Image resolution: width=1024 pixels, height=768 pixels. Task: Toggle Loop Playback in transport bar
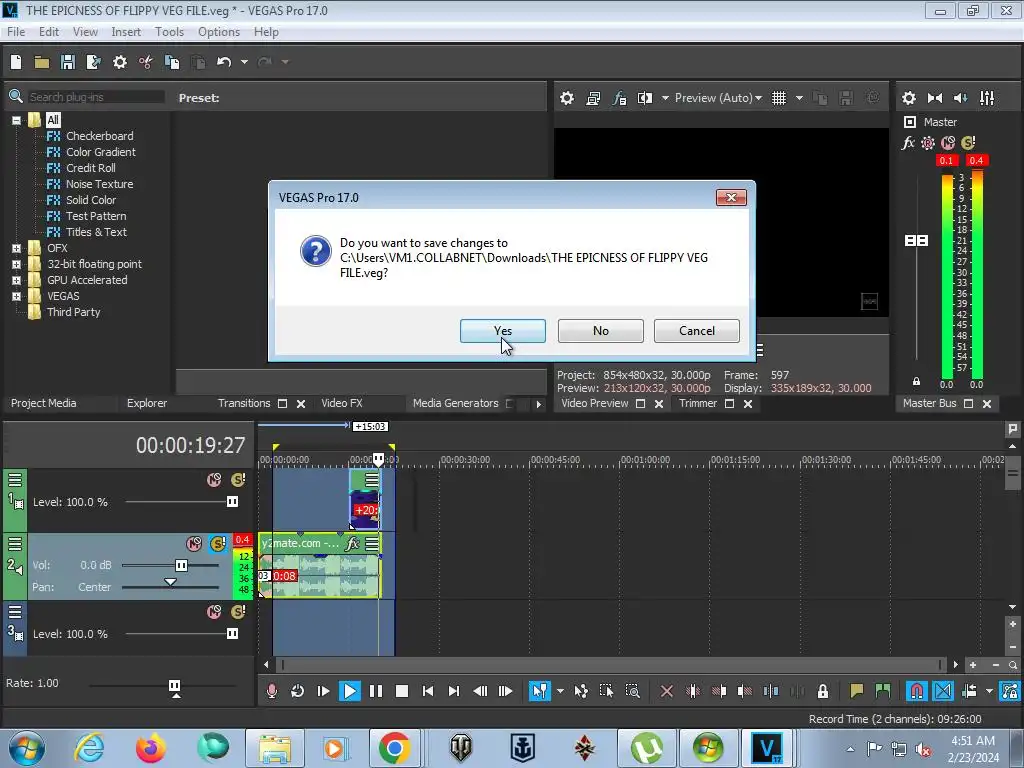tap(297, 691)
